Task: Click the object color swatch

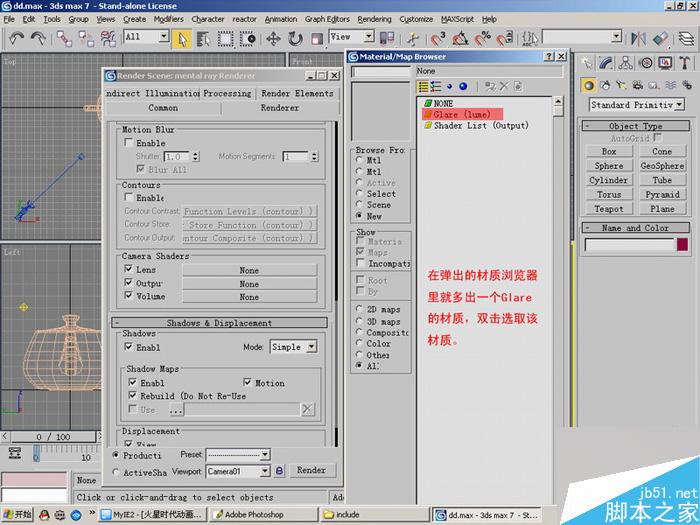Action: [x=682, y=244]
